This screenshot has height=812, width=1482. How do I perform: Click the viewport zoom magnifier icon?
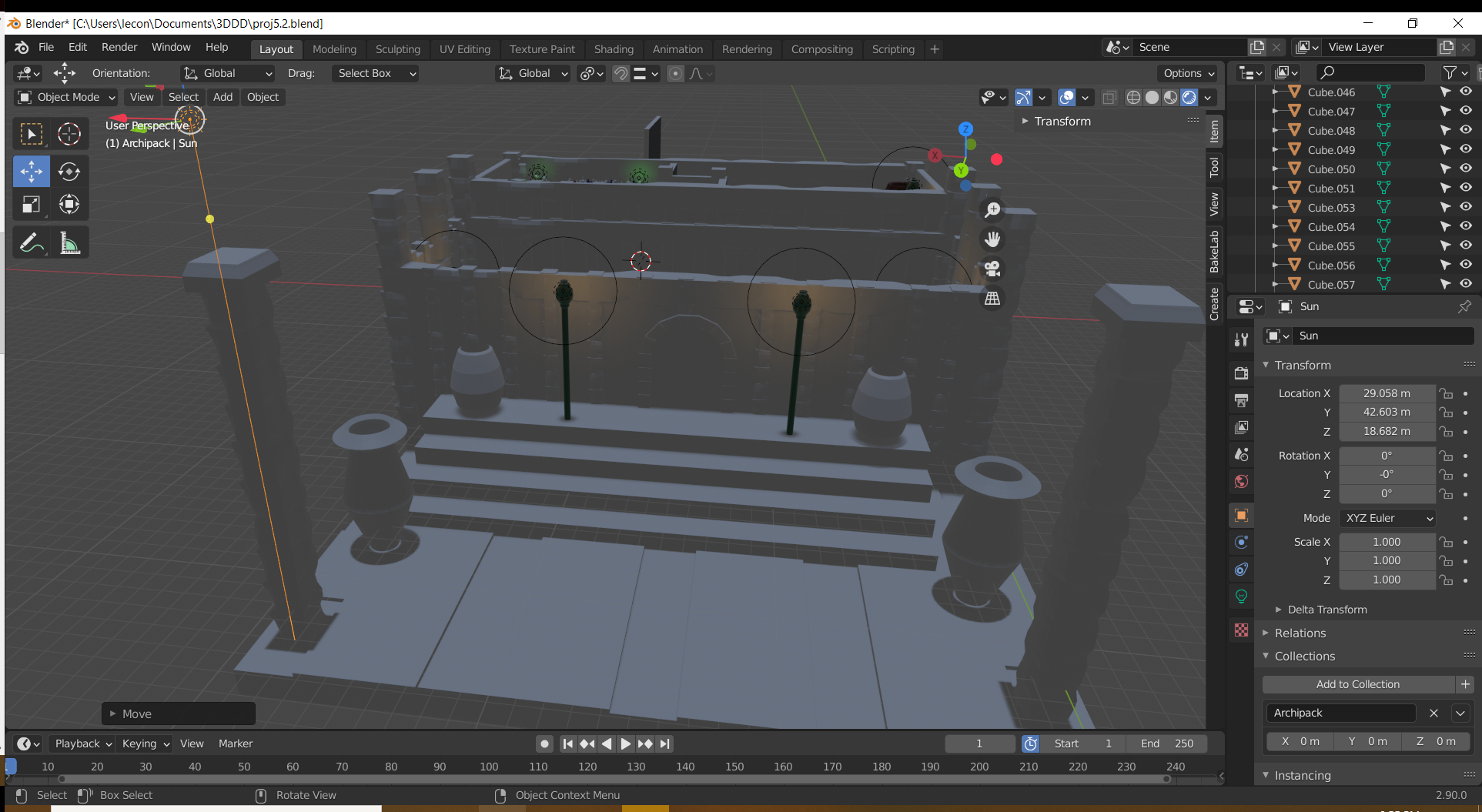992,209
